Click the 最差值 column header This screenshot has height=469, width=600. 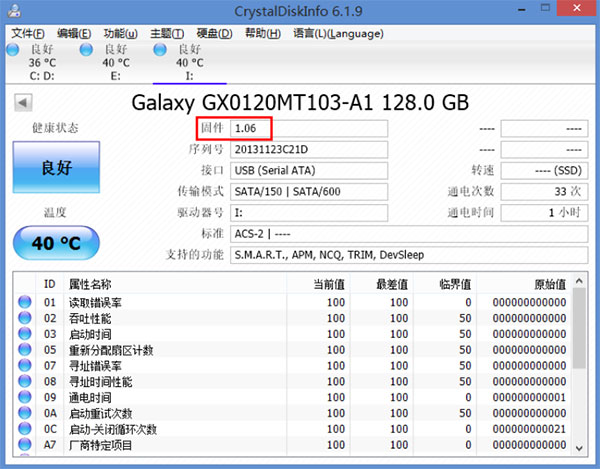point(382,284)
